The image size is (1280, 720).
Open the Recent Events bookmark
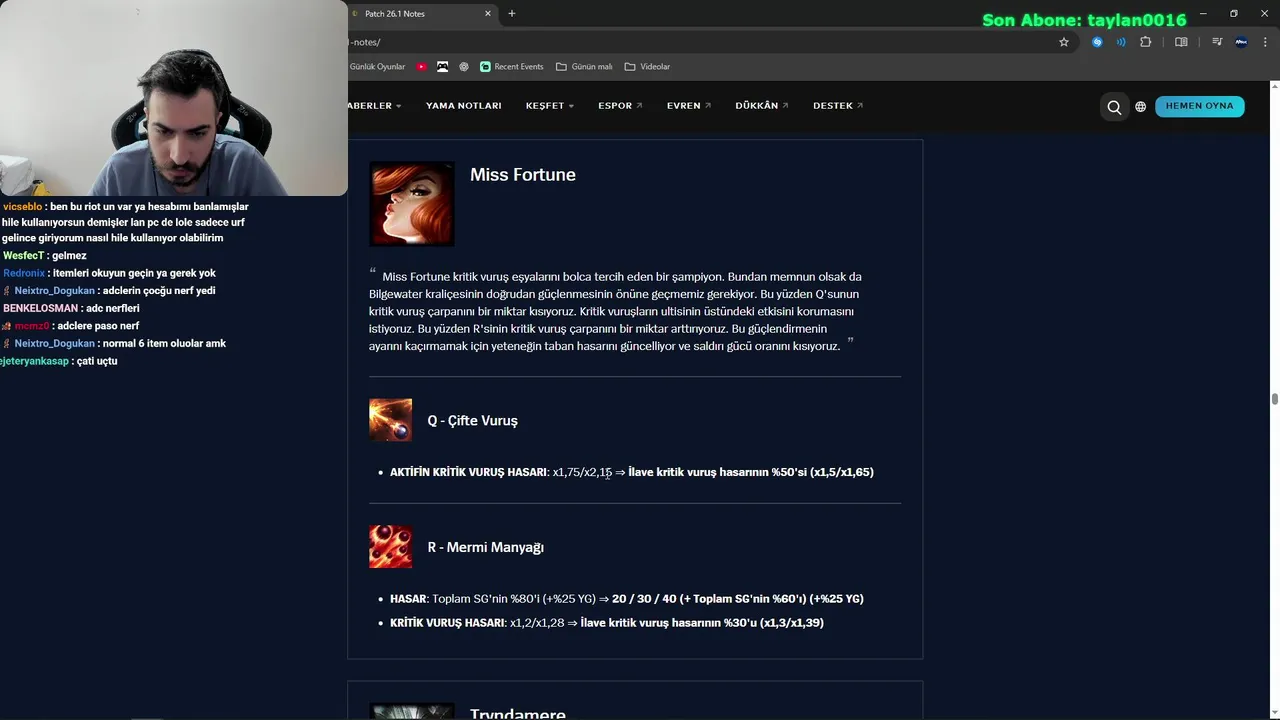[512, 67]
